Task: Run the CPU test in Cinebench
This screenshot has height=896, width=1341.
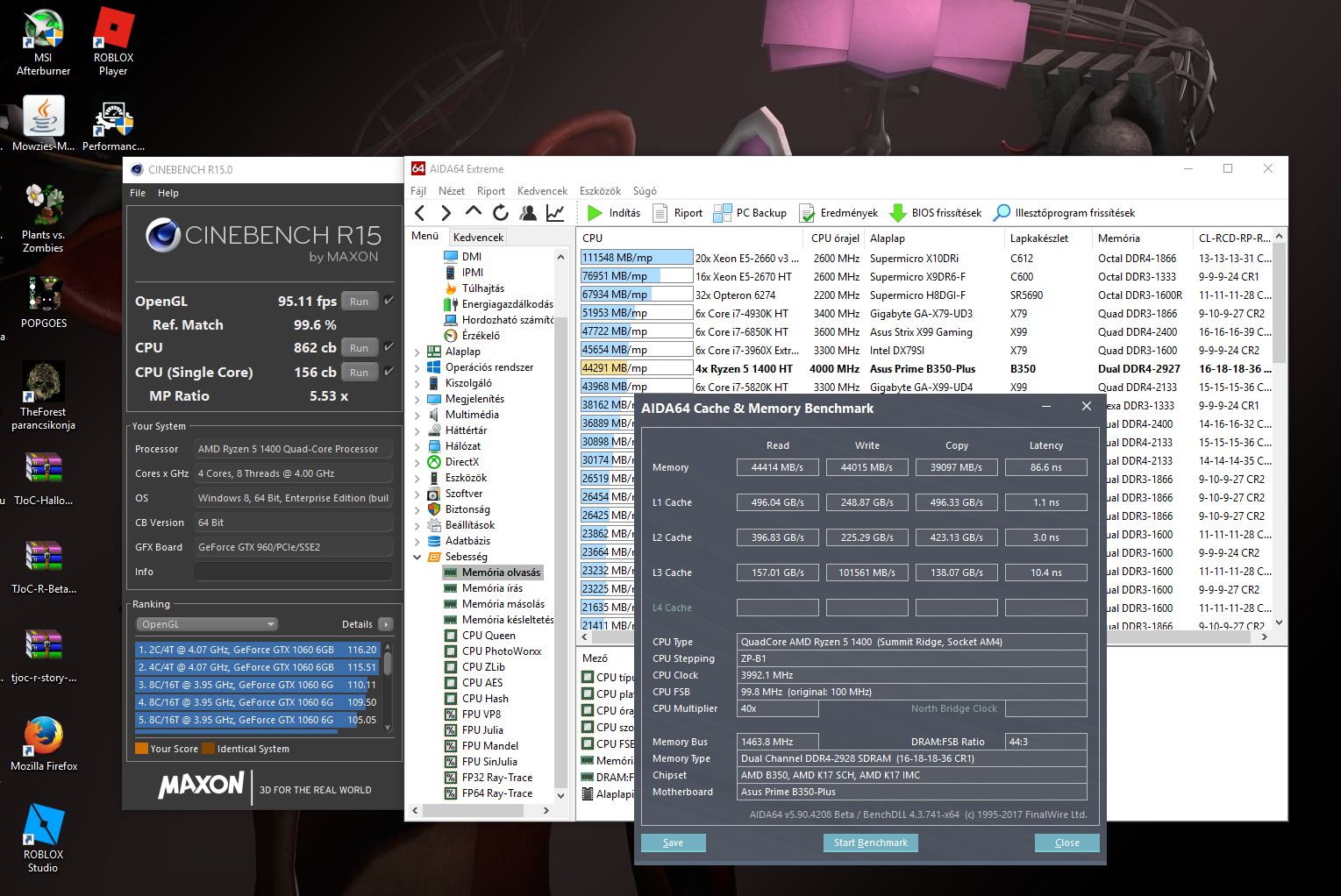Action: point(360,347)
